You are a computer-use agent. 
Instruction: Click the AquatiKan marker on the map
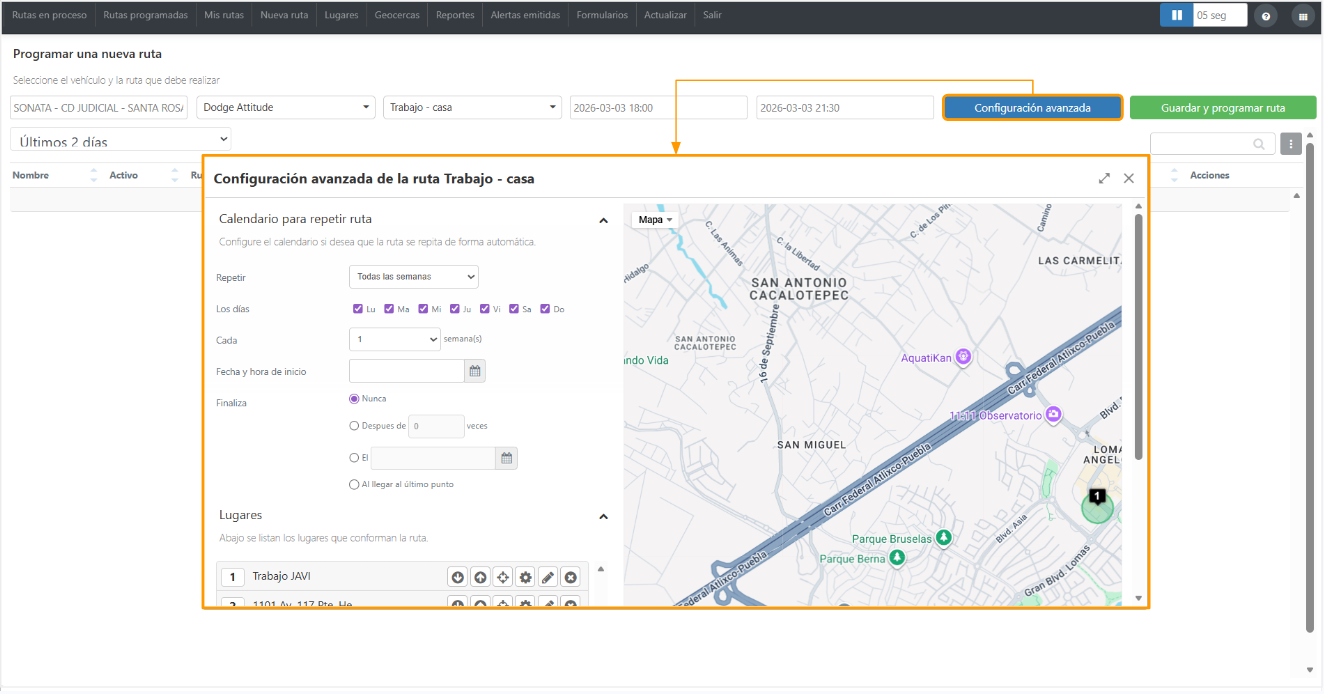click(x=964, y=356)
